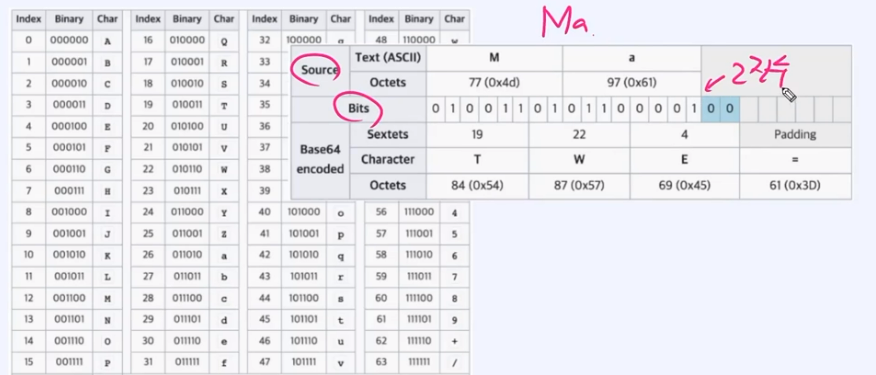This screenshot has height=375, width=876.
Task: Select the 'P' character cell
Action: (x=107, y=362)
